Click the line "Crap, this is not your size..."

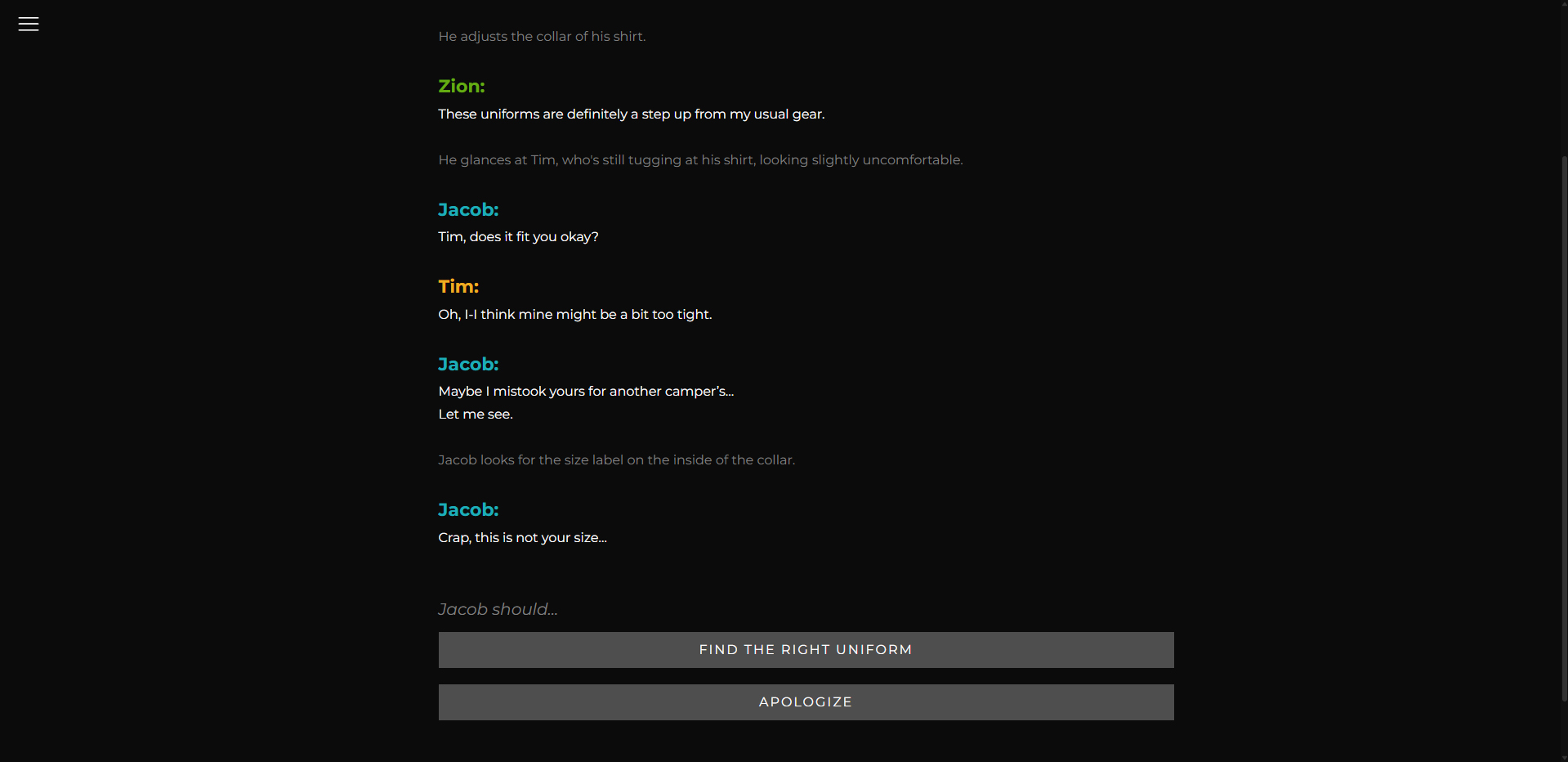(x=522, y=538)
